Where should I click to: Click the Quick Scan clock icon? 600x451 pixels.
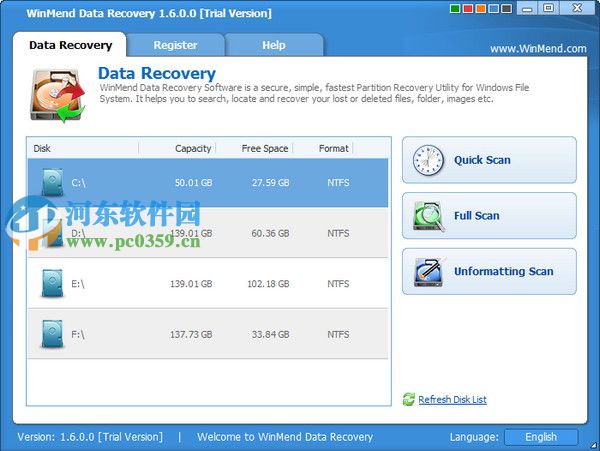pos(428,160)
